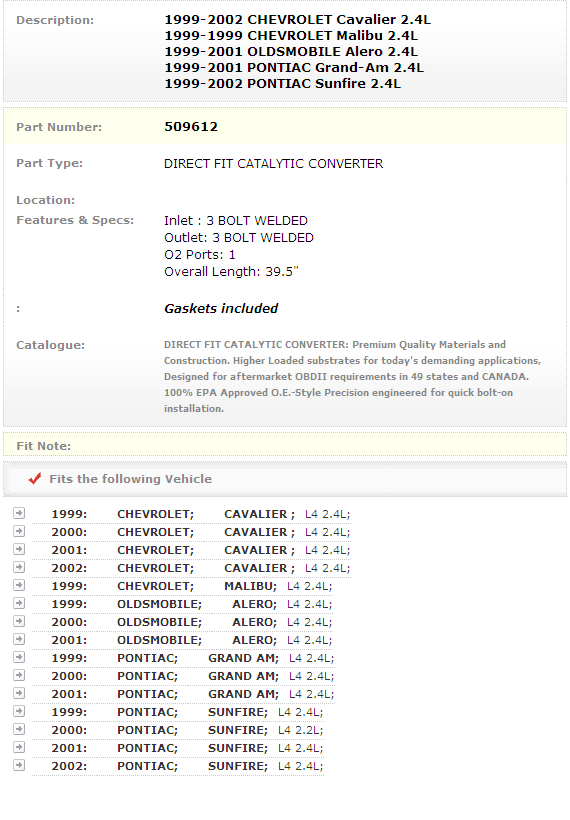Select the 2001 Pontiac Sunfire entry
This screenshot has width=570, height=820.
[x=187, y=748]
